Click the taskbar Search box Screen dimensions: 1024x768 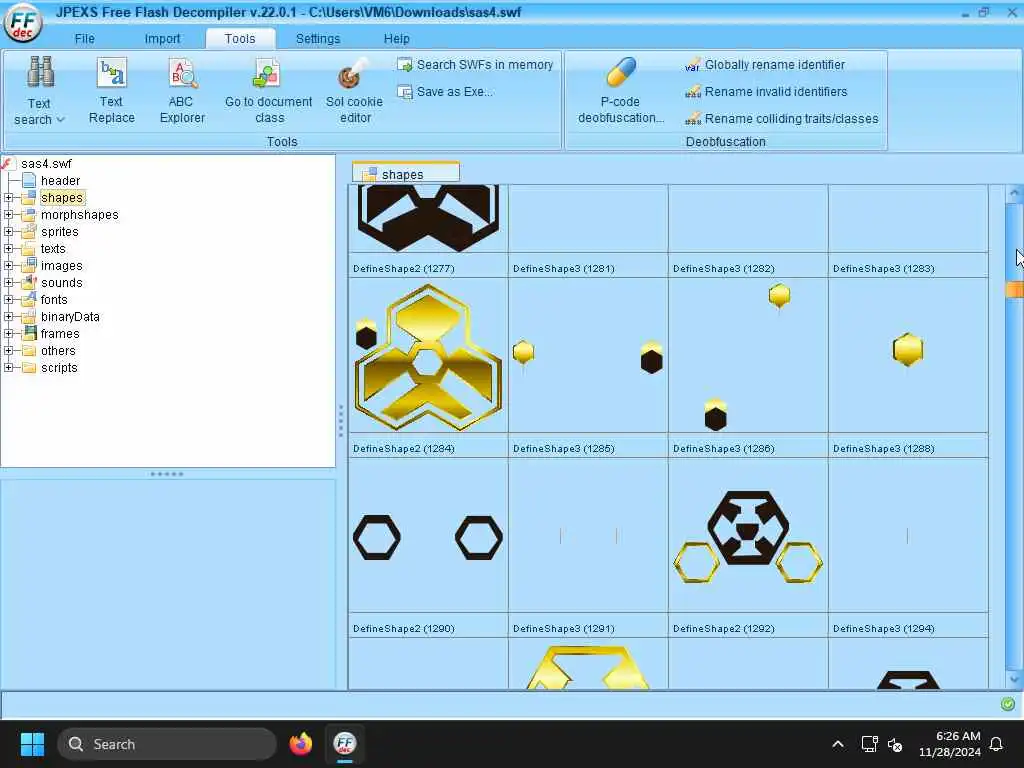[167, 744]
